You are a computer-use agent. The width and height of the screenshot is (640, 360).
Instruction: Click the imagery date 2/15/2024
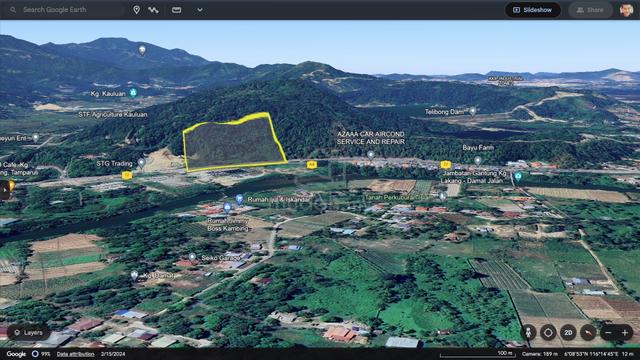coord(113,354)
